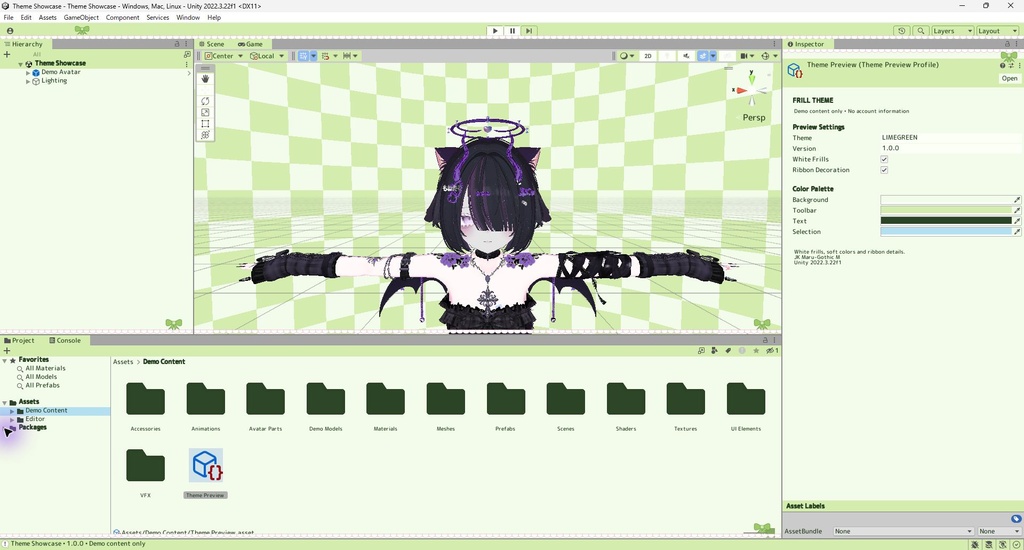Open the Component menu
The width and height of the screenshot is (1024, 550).
click(x=122, y=18)
